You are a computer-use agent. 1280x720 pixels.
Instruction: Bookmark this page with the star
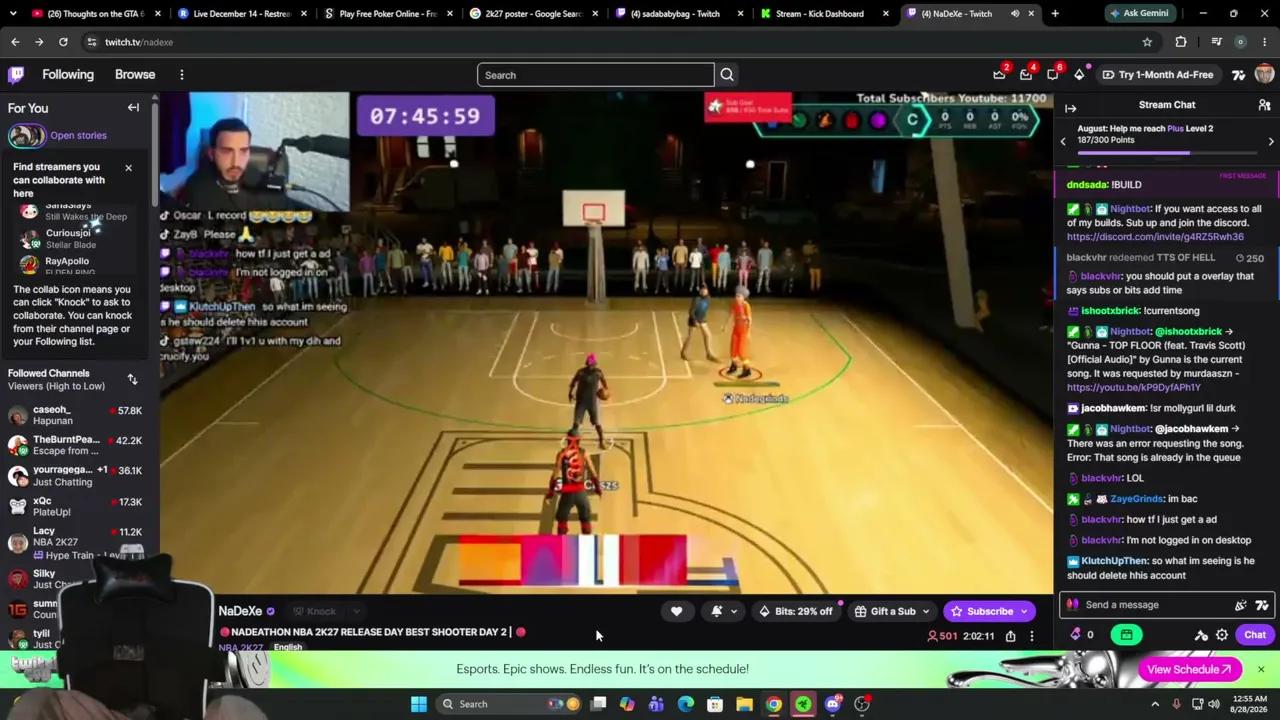[1147, 42]
